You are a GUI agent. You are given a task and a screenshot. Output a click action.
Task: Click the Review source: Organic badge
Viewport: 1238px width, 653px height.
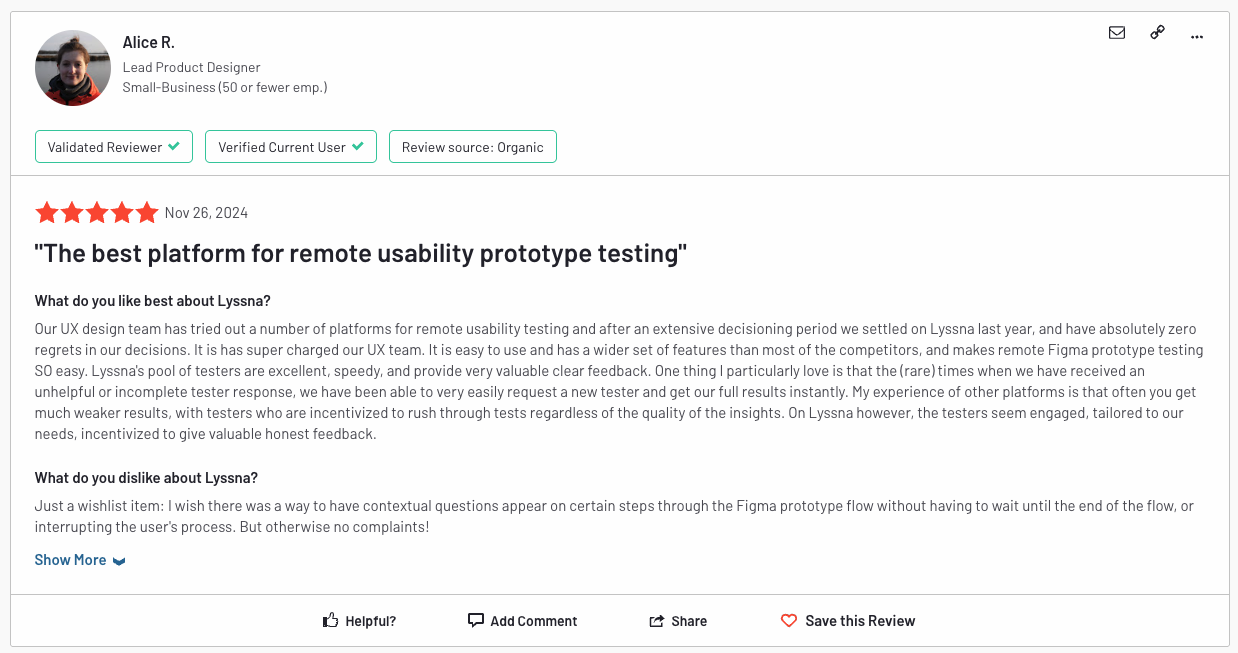[x=472, y=147]
